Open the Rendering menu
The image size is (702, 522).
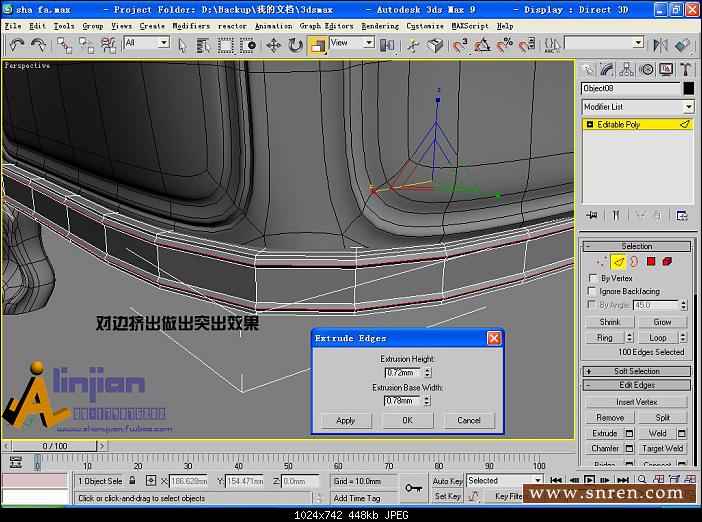[379, 26]
